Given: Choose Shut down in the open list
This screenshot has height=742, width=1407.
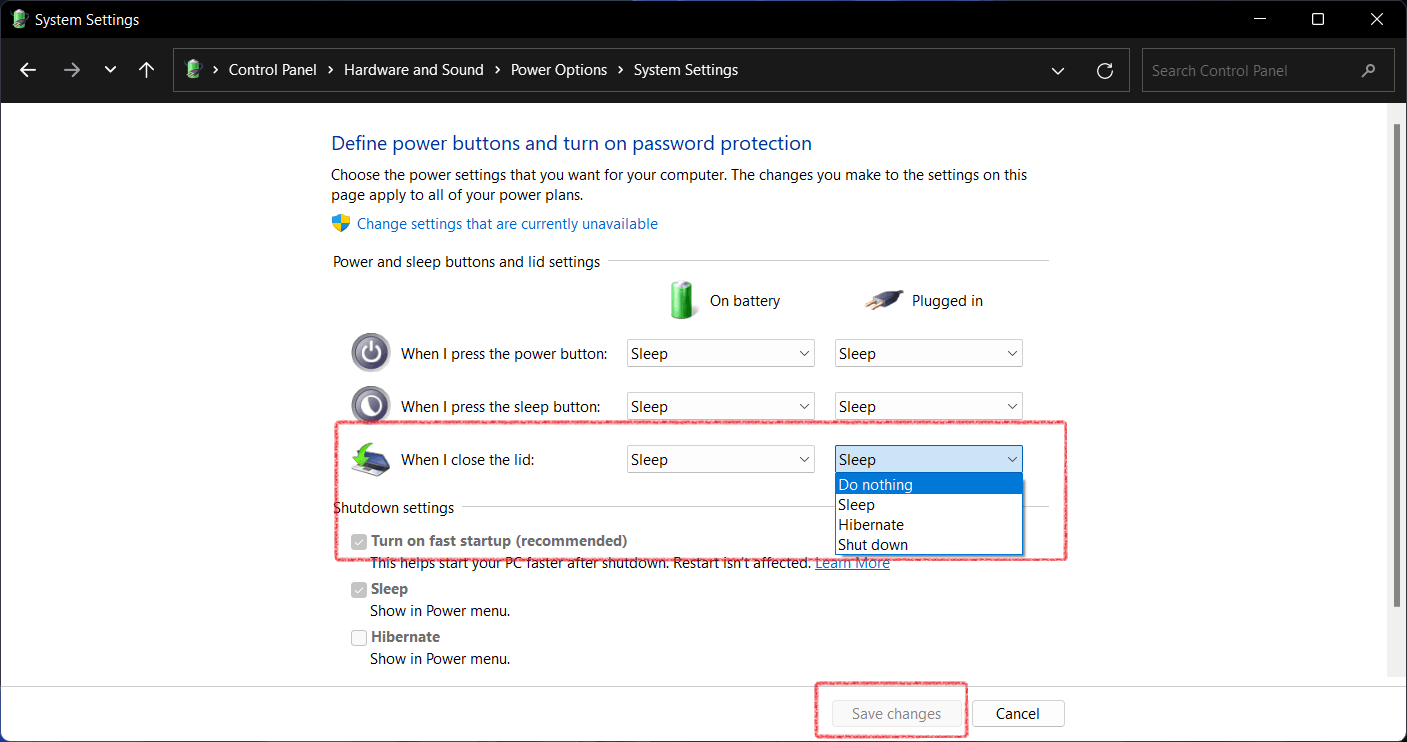Looking at the screenshot, I should pyautogui.click(x=929, y=545).
